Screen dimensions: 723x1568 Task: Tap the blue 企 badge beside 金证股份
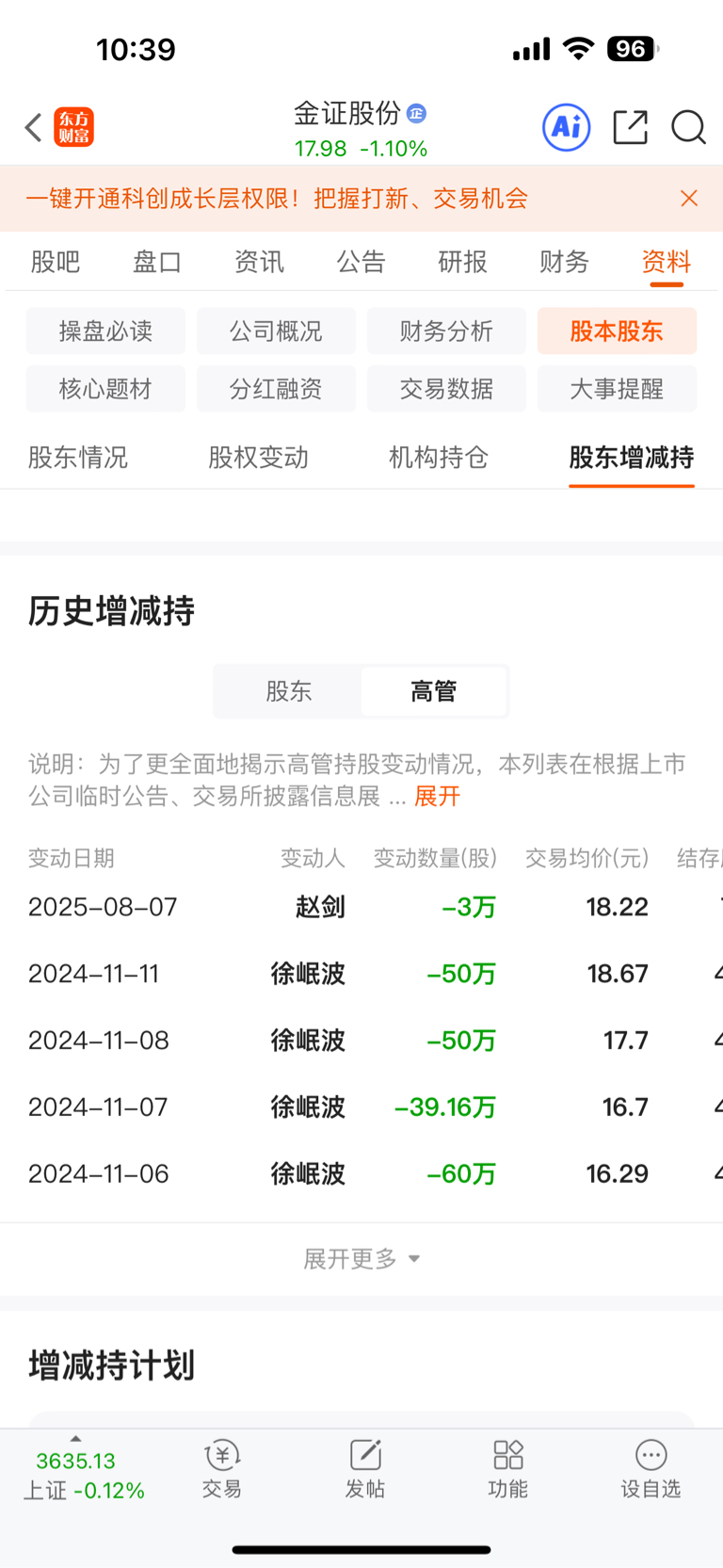(x=416, y=114)
